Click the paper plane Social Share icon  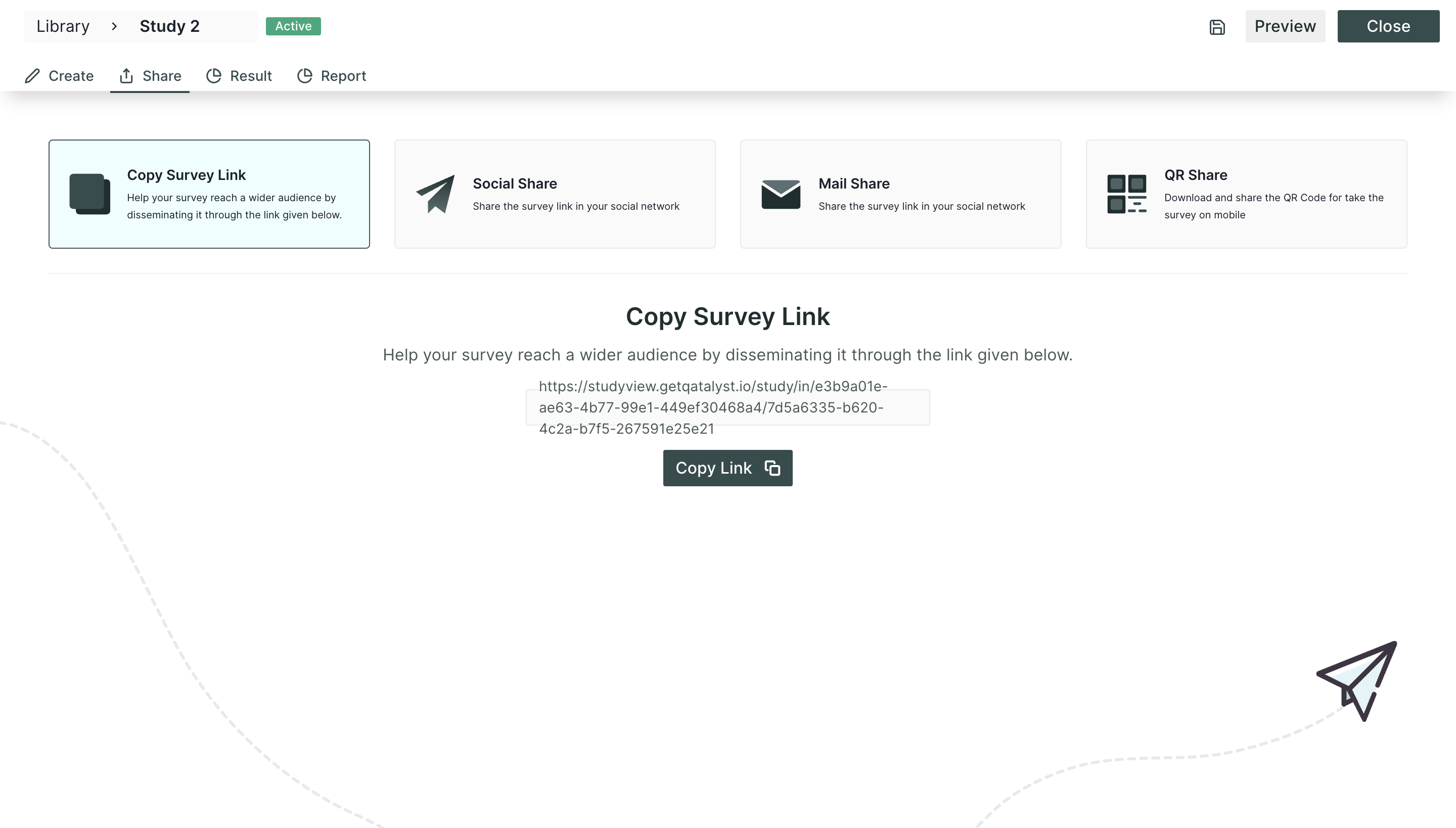pos(436,194)
